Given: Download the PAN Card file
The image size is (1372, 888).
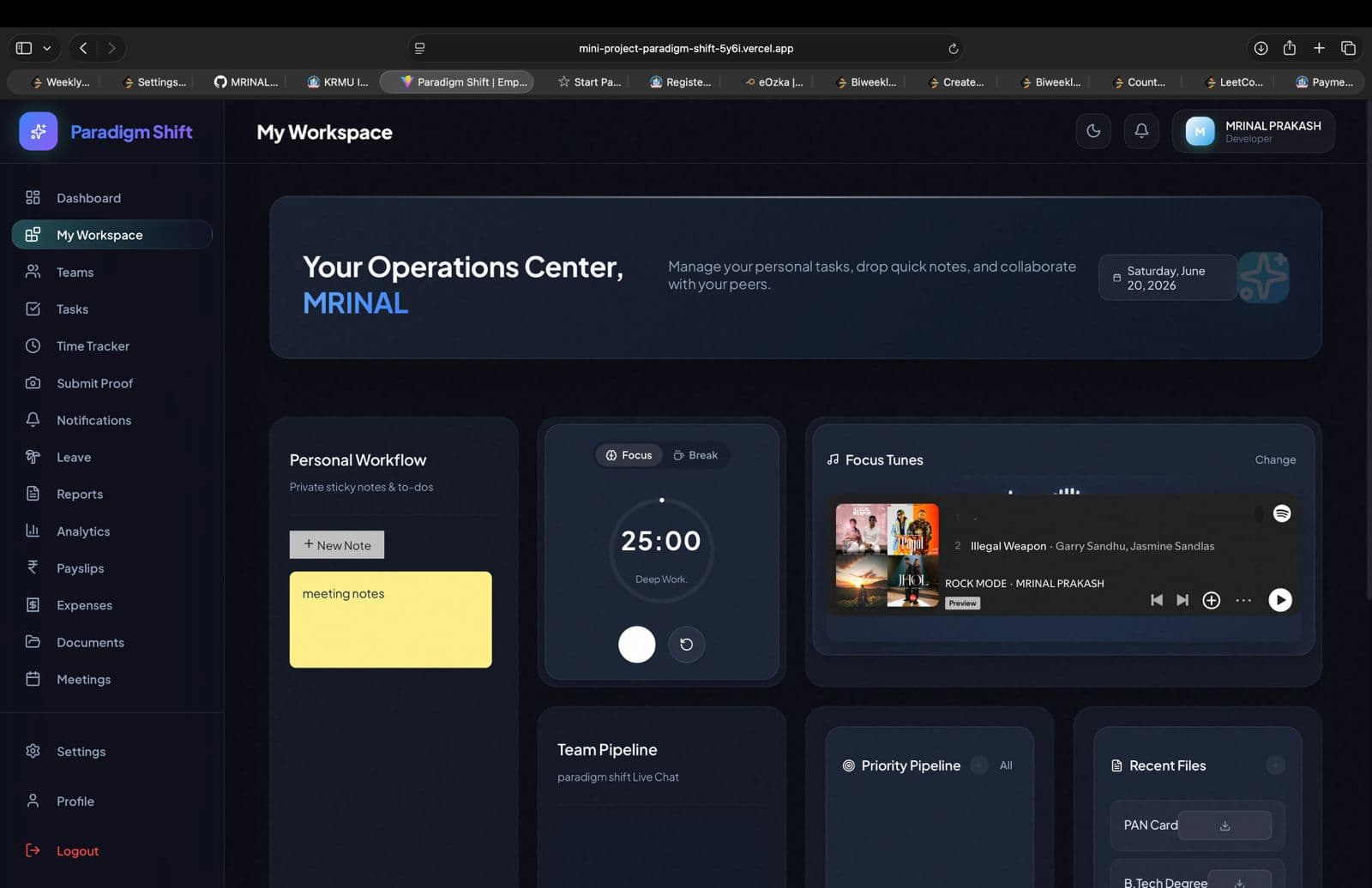Looking at the screenshot, I should pyautogui.click(x=1225, y=825).
